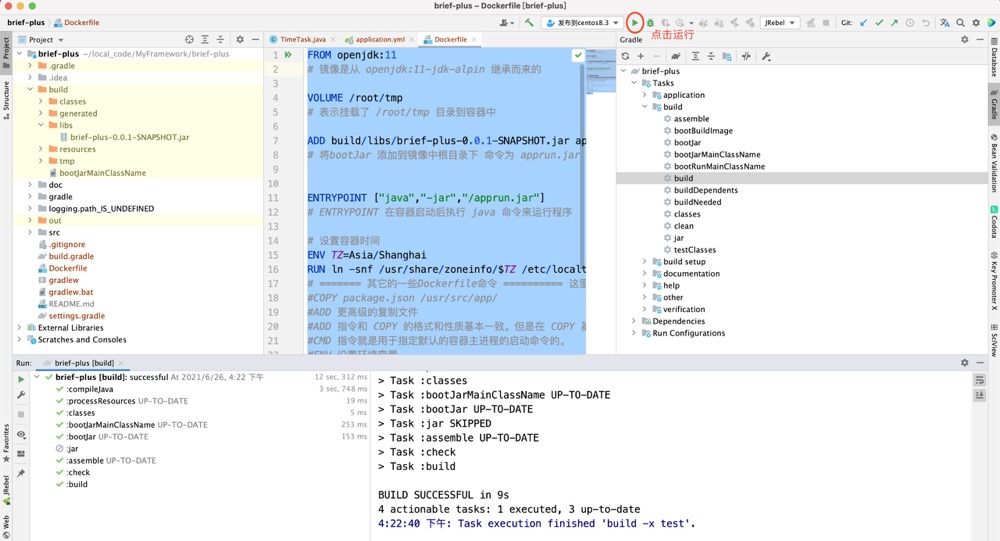This screenshot has width=1000, height=541.
Task: Click Git commit checkmark icon
Action: click(x=879, y=22)
